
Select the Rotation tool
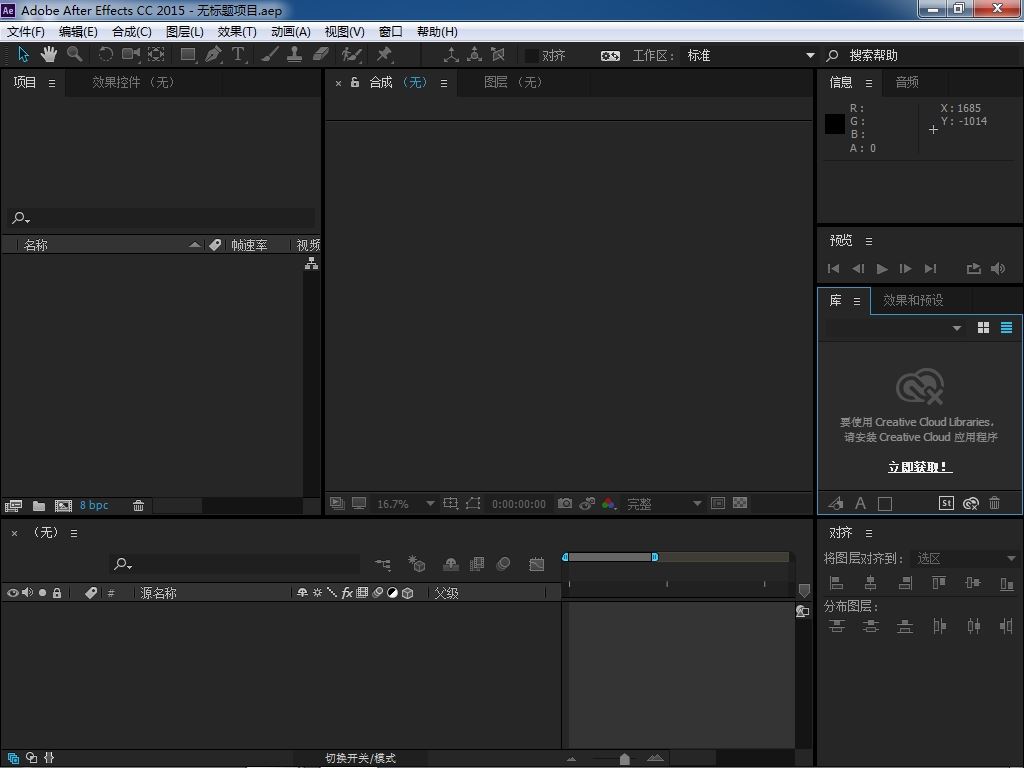105,54
